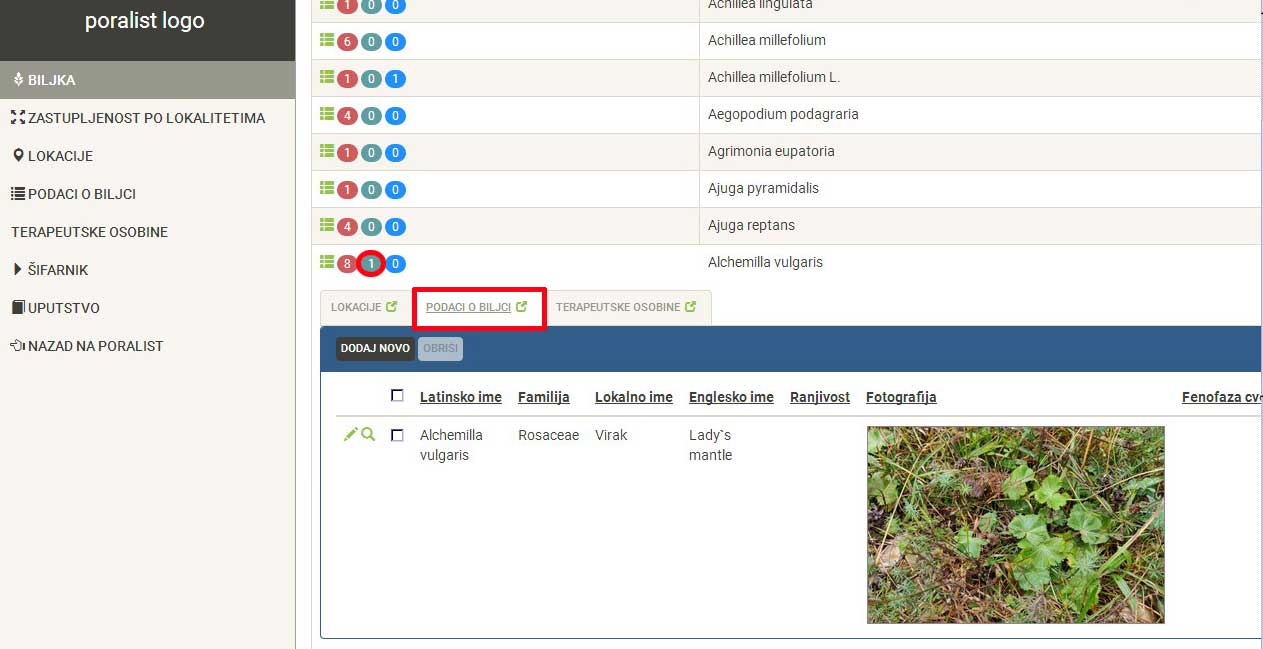Click list icon beside Aegopodium podagraria
The width and height of the screenshot is (1263, 649).
[x=326, y=114]
